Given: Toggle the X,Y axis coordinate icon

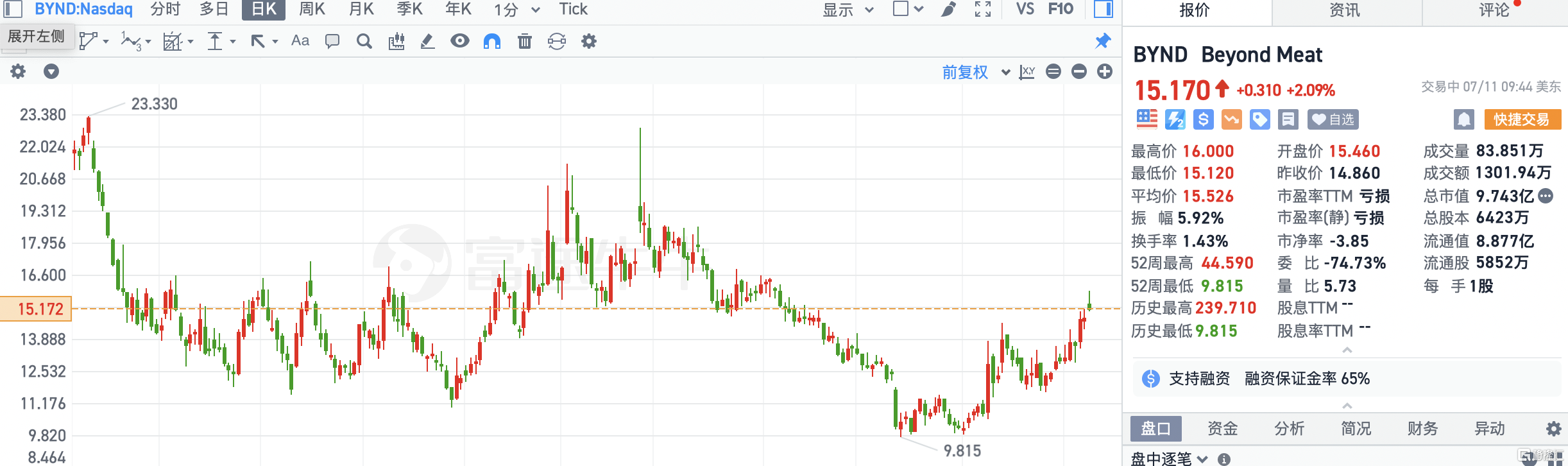Looking at the screenshot, I should pos(1027,72).
